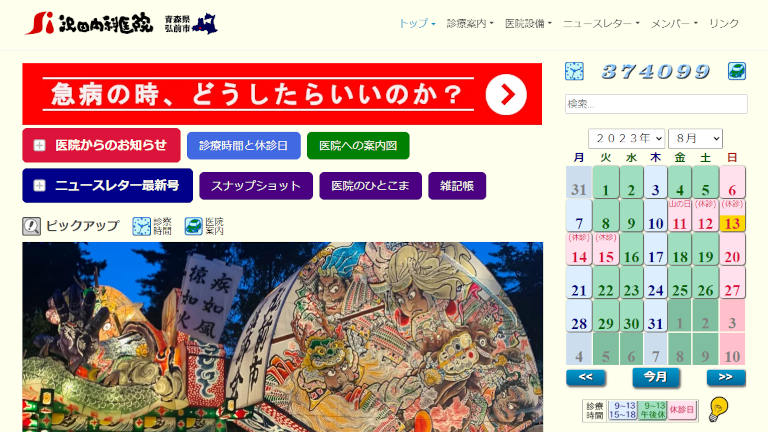Open the 医院のひとこま button
Viewport: 768px width, 432px height.
(x=370, y=186)
